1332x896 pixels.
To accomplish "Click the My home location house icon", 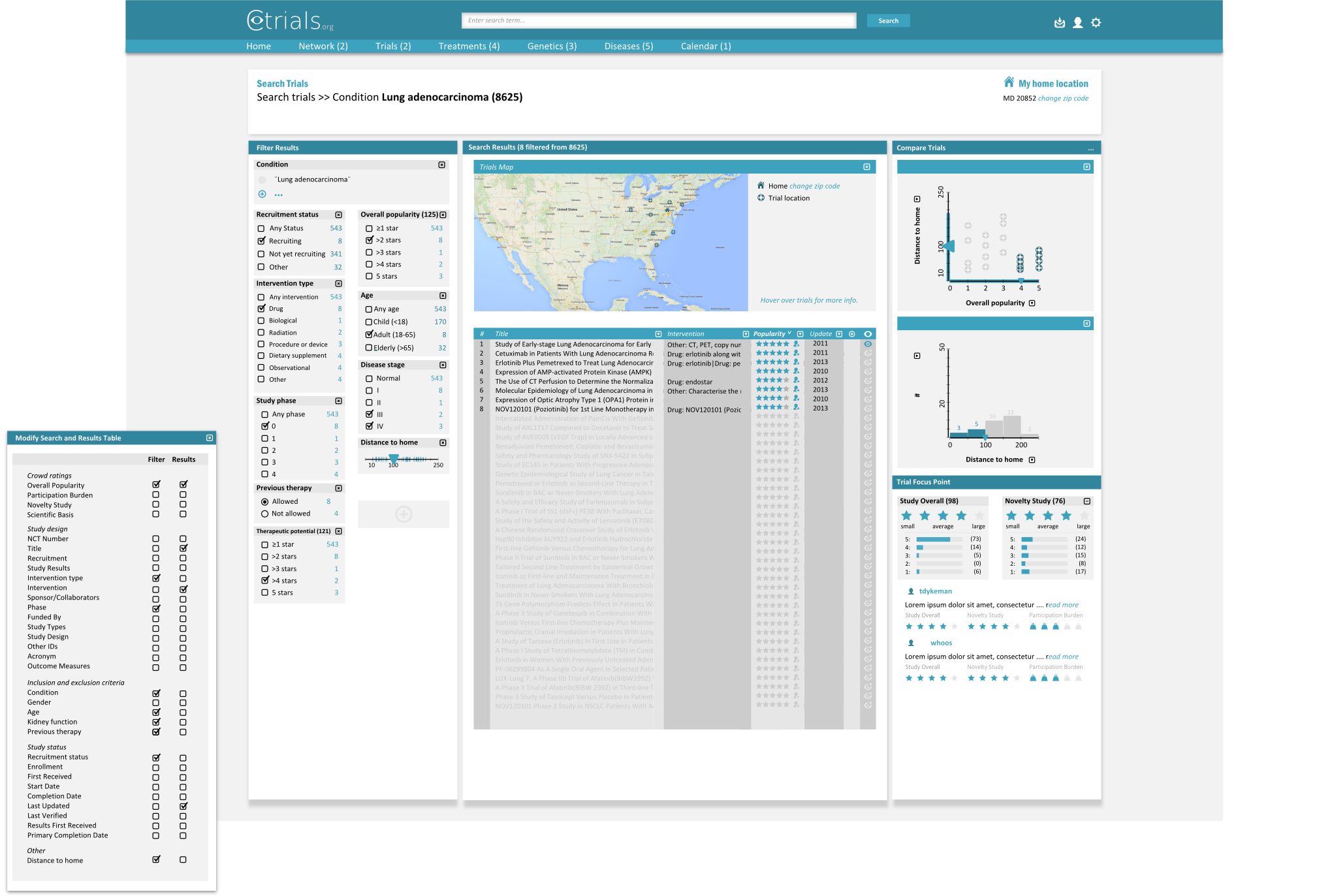I will click(1009, 82).
